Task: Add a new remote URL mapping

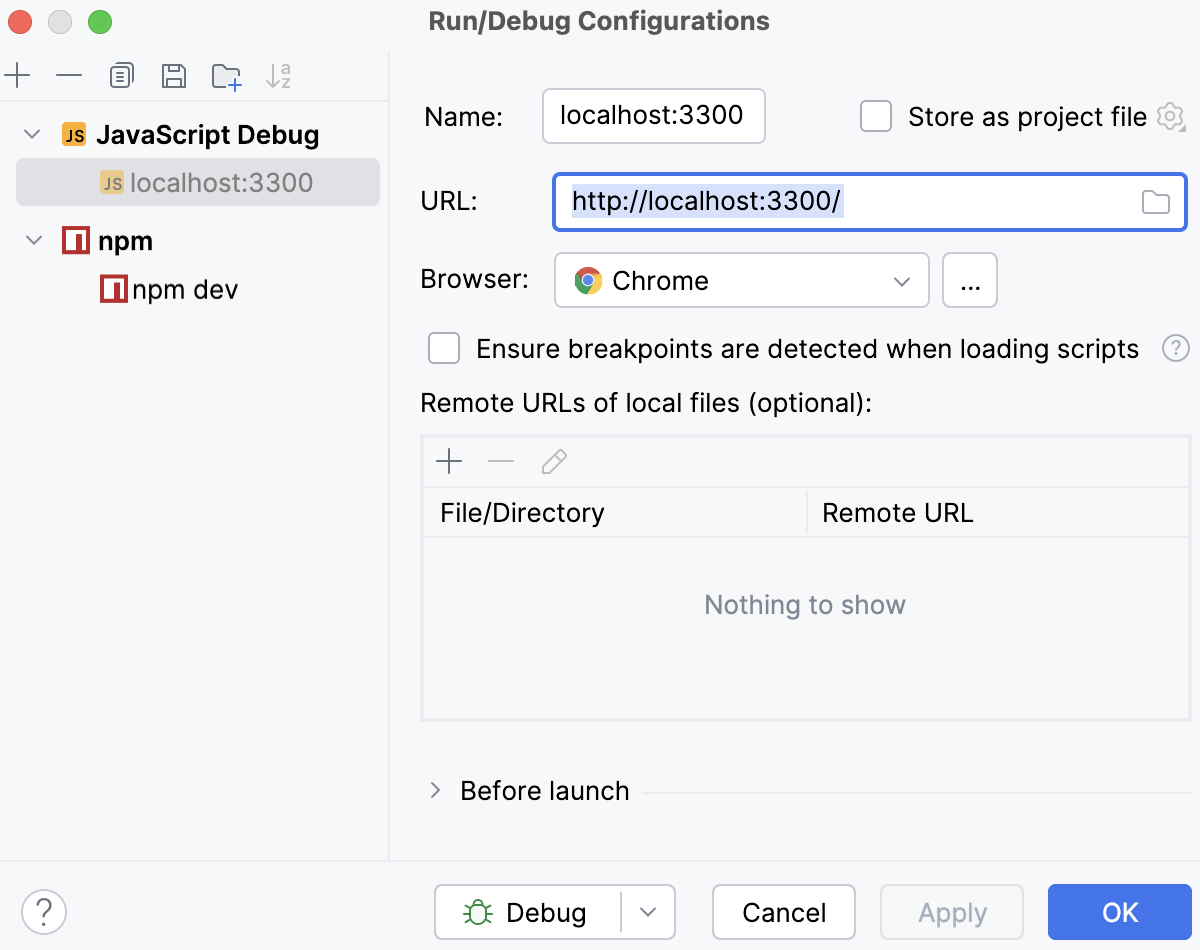Action: [x=449, y=461]
